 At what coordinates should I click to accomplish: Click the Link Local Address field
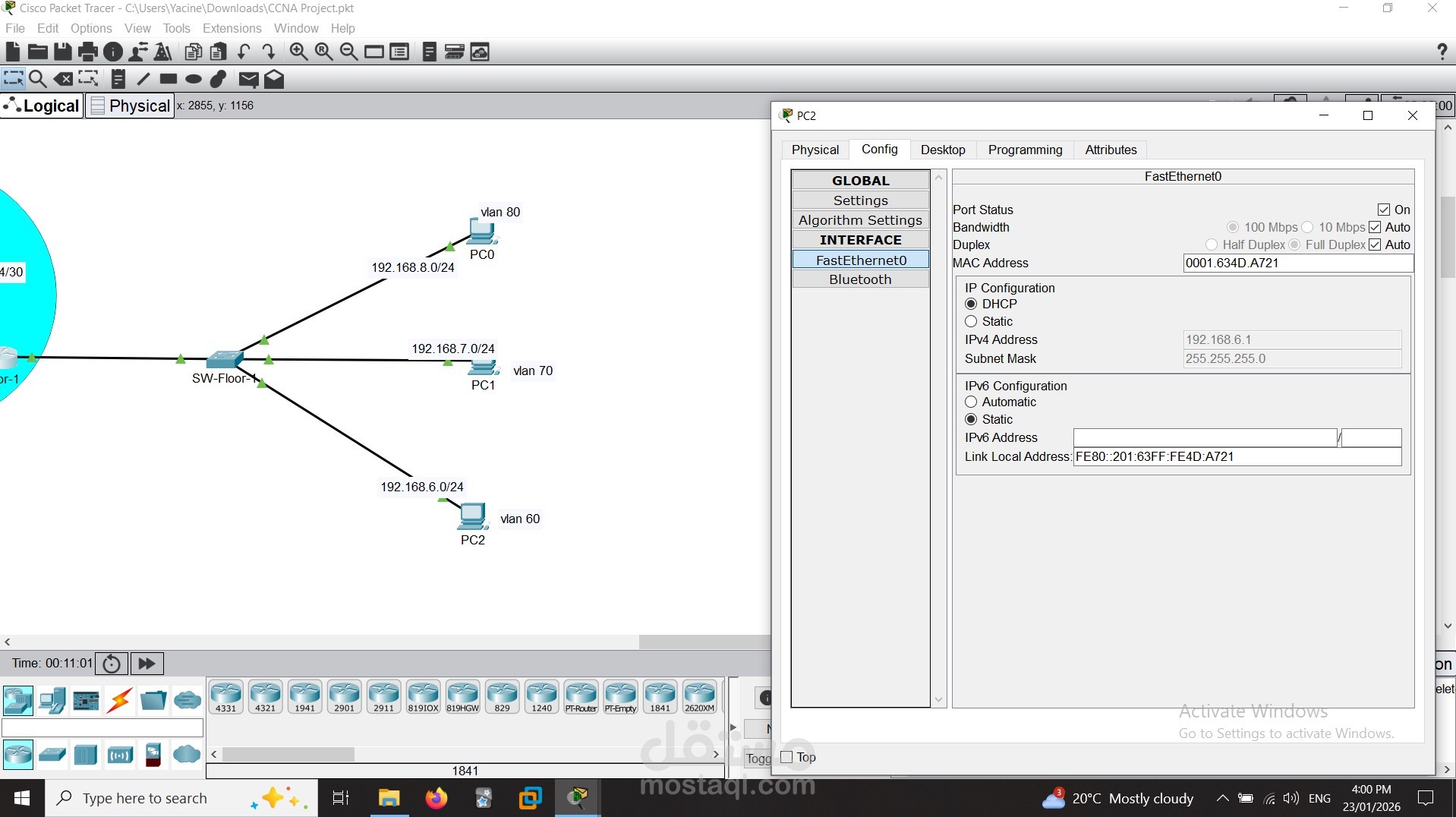[1237, 456]
